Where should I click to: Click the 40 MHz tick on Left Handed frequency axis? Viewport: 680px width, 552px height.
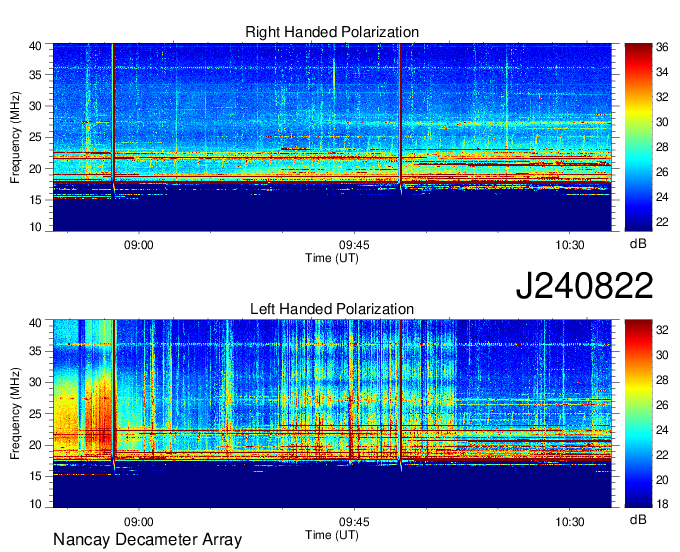point(35,323)
